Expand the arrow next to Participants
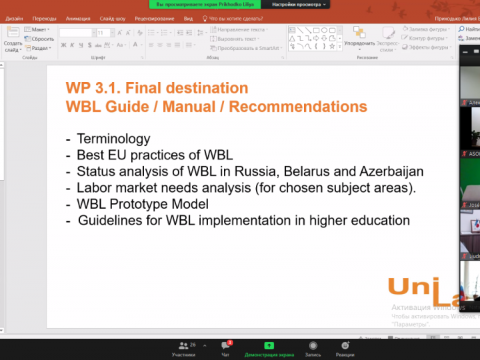The width and height of the screenshot is (480, 360). [x=204, y=346]
